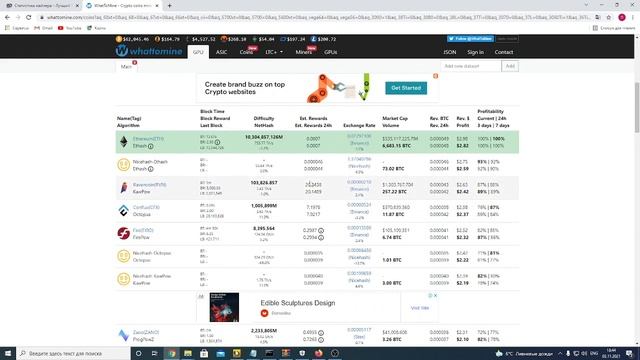Select "257.22 BTC" volume in Ravencoin row
The image size is (640, 360).
click(x=393, y=191)
